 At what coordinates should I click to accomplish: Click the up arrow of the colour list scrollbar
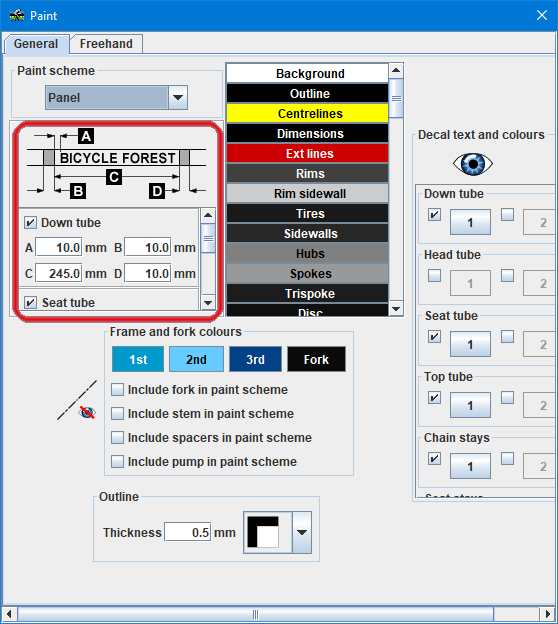[396, 70]
